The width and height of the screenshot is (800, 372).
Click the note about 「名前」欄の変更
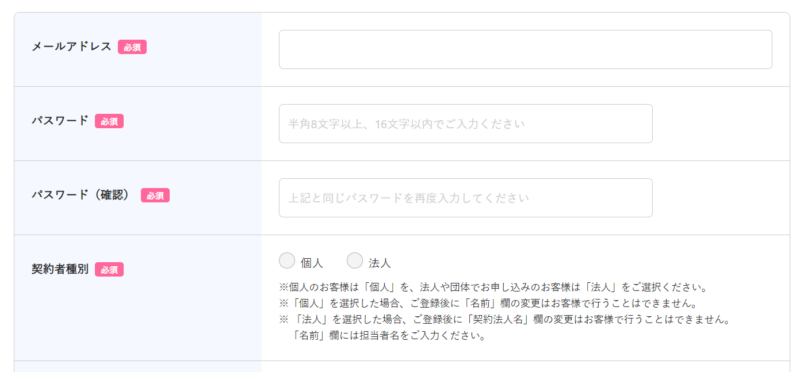pos(488,304)
